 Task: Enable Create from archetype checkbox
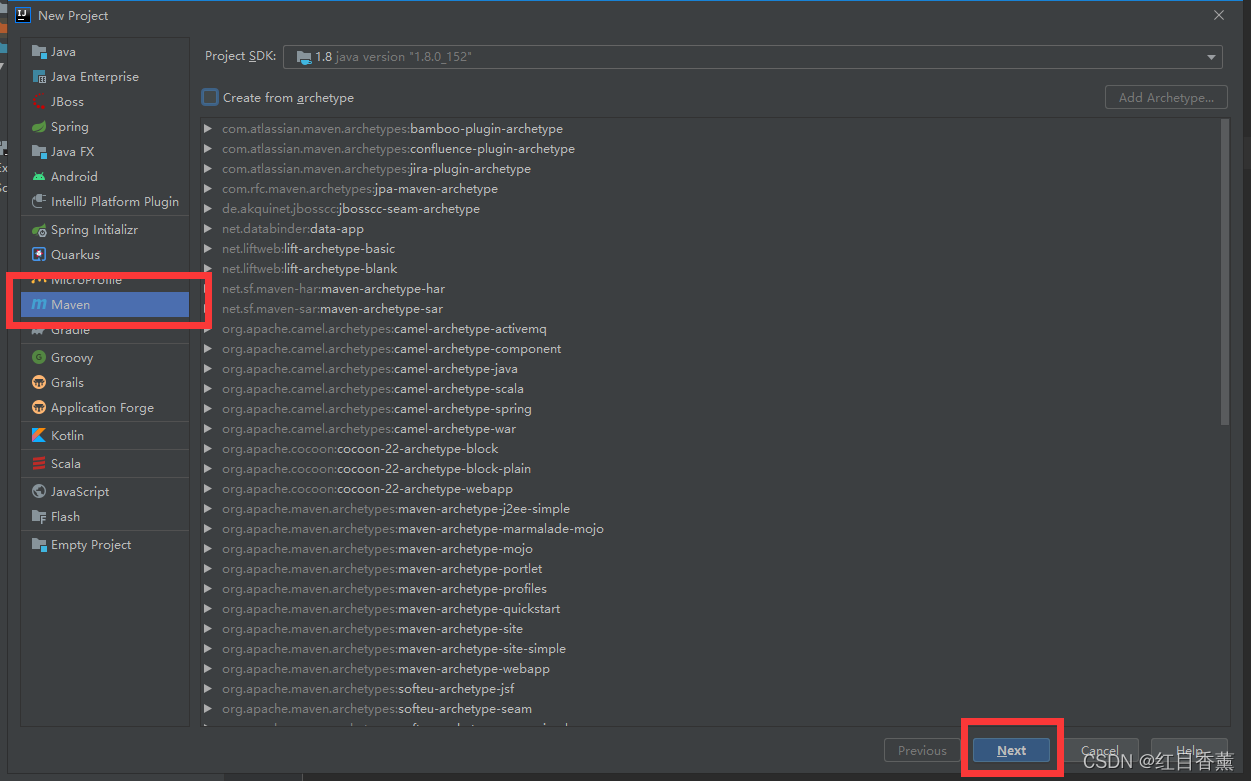click(x=210, y=97)
